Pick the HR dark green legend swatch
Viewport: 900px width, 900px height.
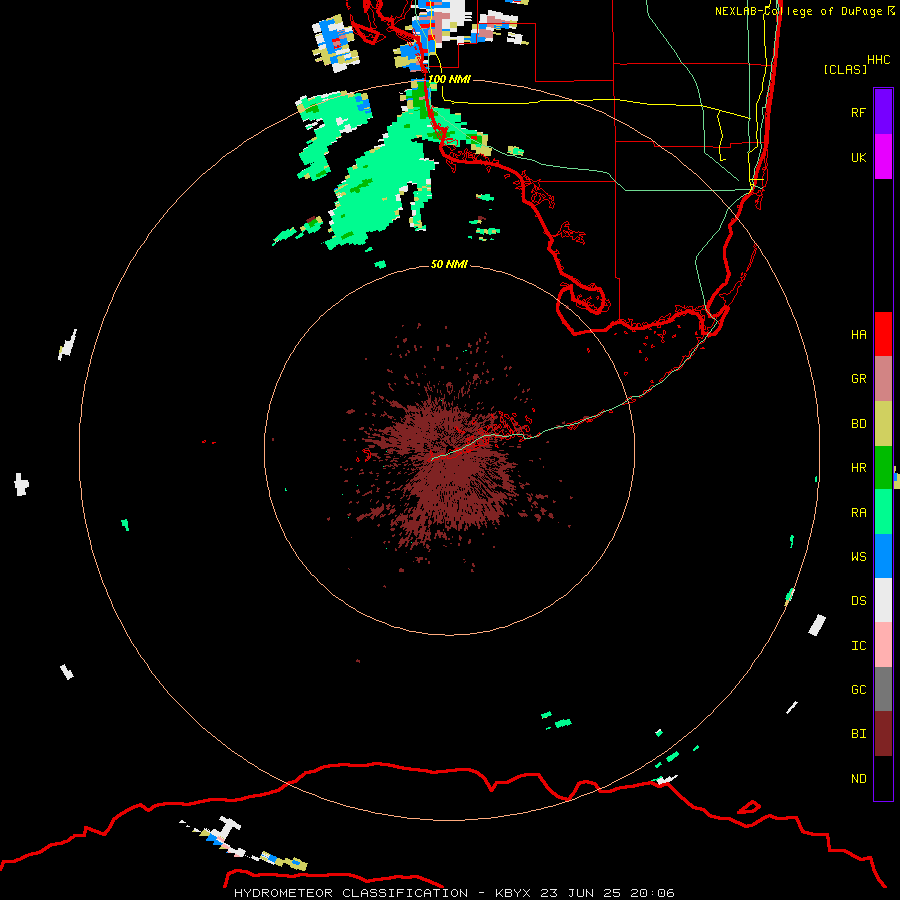coord(883,467)
